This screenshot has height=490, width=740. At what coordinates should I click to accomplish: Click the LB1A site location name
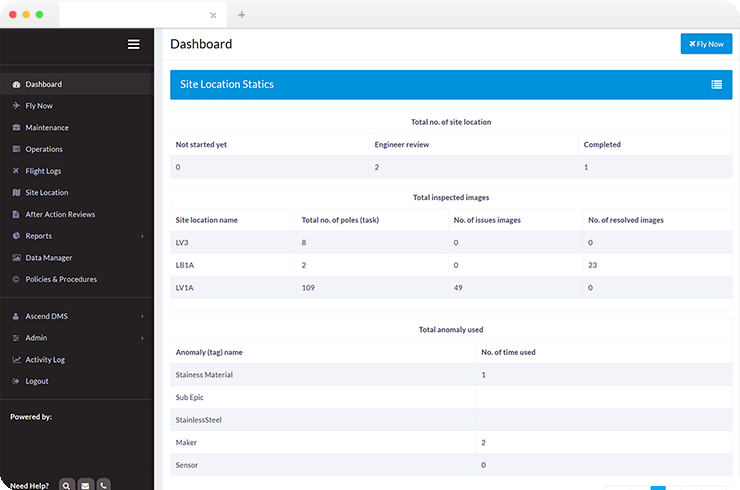[x=185, y=265]
